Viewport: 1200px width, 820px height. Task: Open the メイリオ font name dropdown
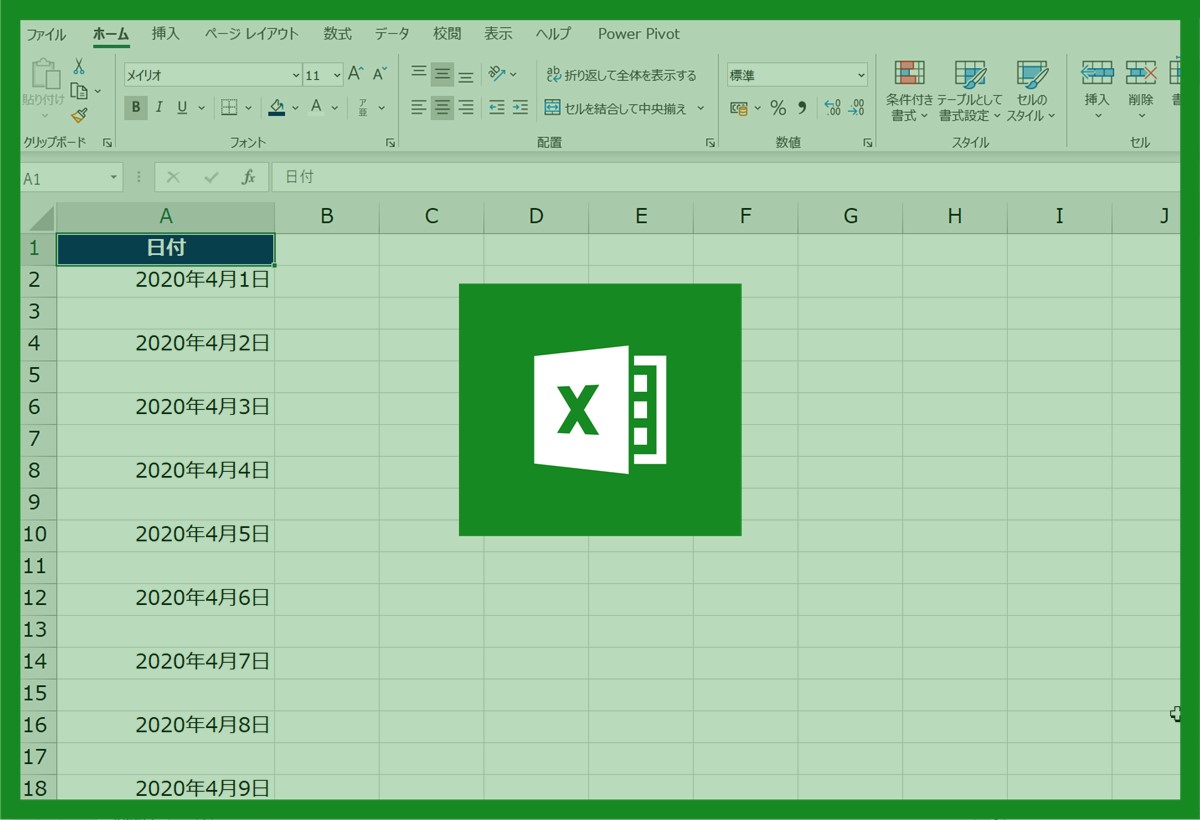point(296,76)
